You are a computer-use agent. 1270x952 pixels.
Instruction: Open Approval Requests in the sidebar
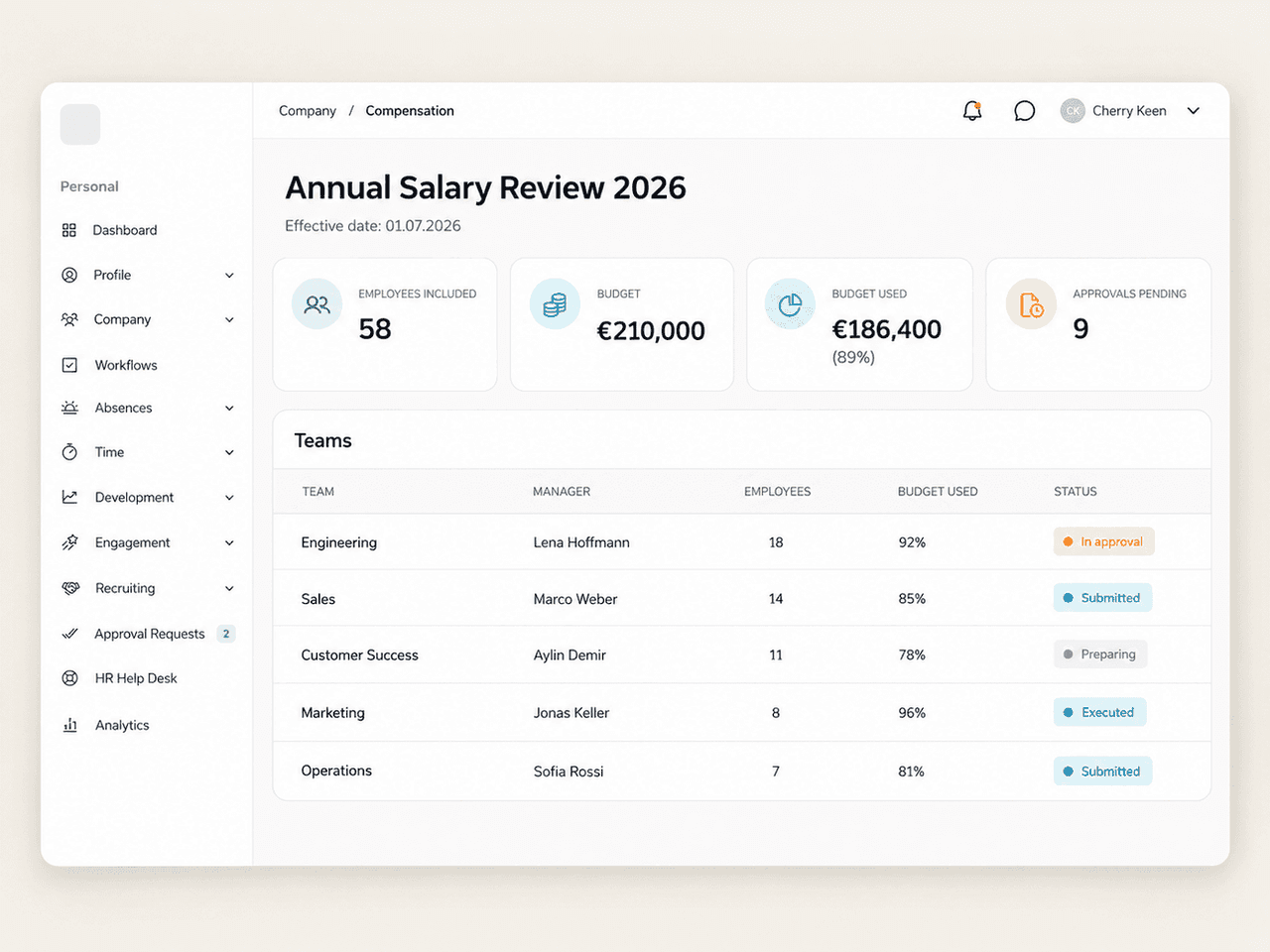148,634
